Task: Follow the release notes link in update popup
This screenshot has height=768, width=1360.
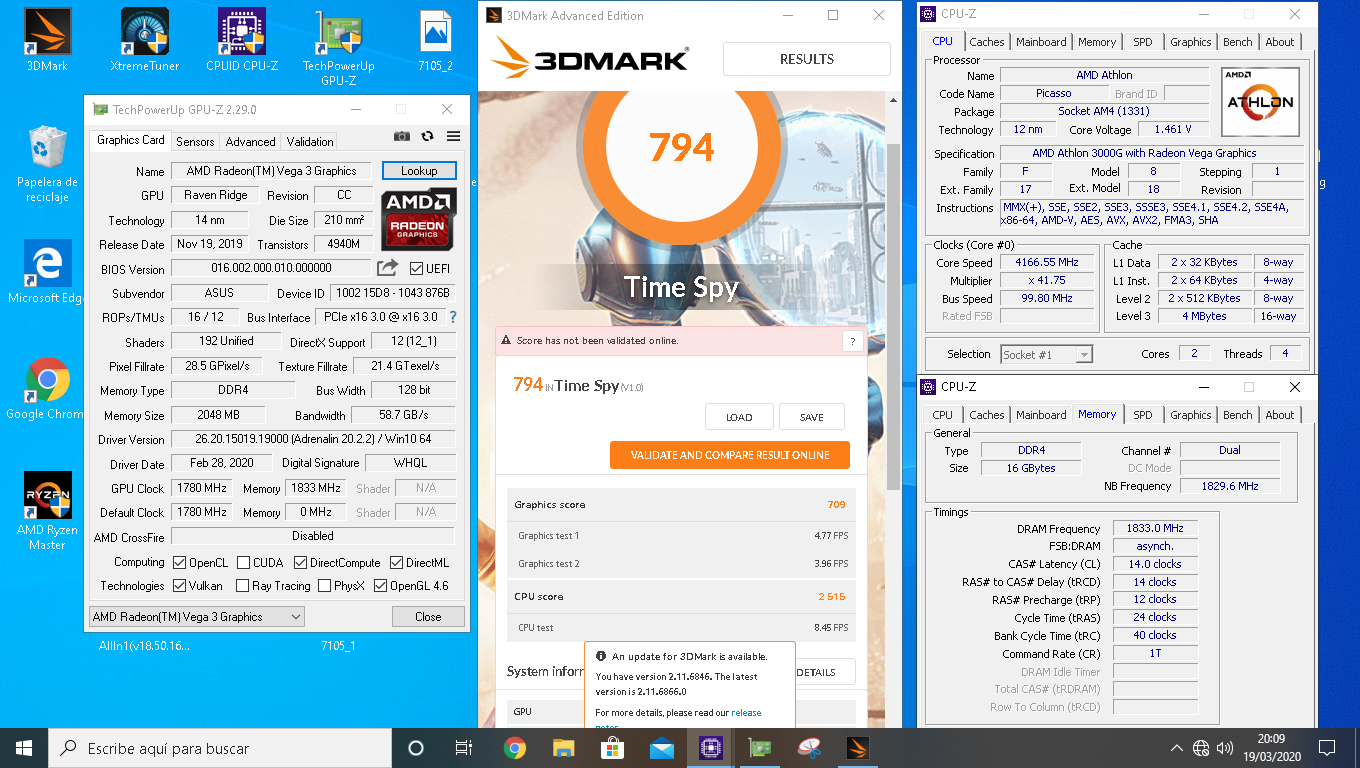Action: [746, 713]
